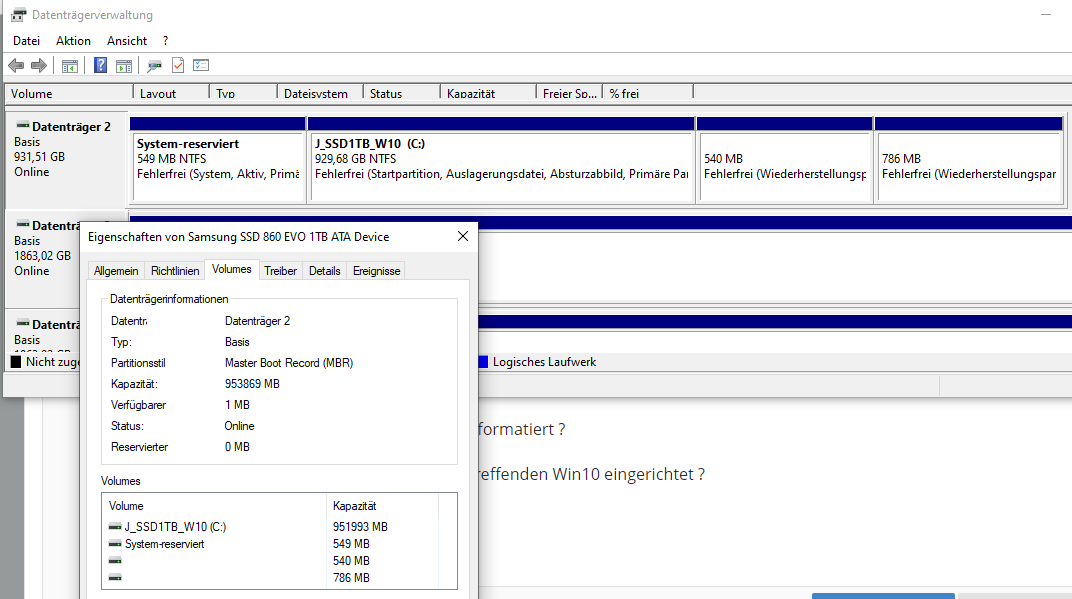Image resolution: width=1072 pixels, height=599 pixels.
Task: Click the Volume header in the dialog list
Action: coord(215,506)
